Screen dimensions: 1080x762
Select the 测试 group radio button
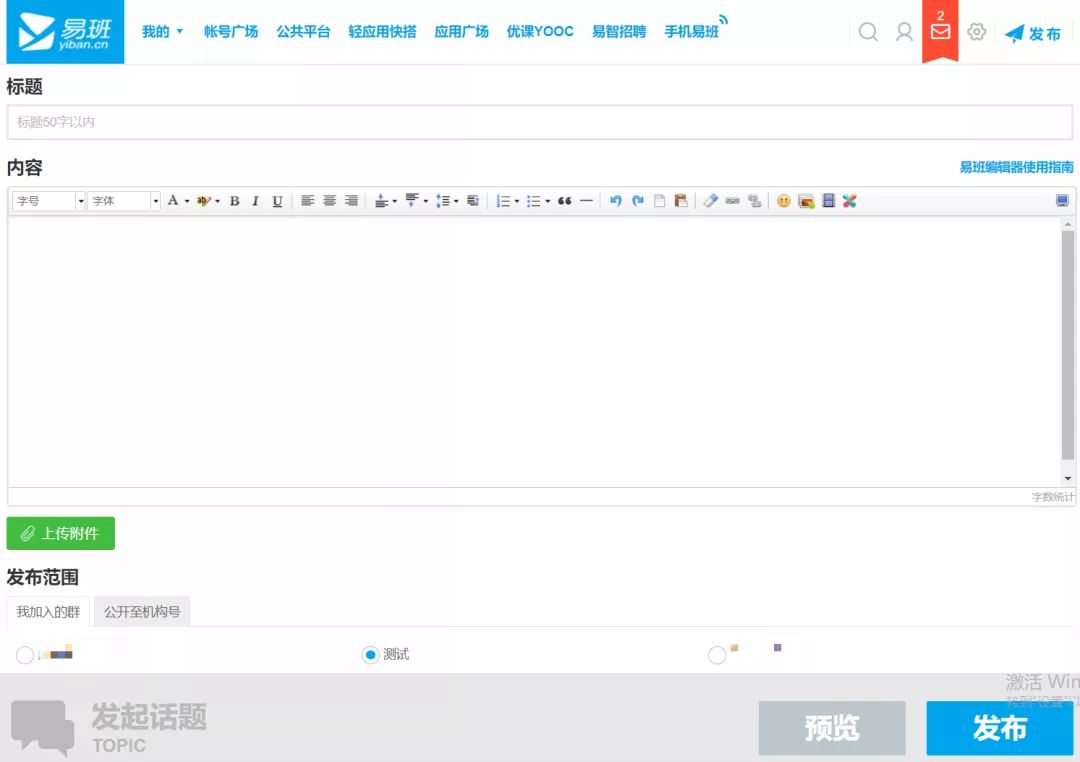pos(371,655)
